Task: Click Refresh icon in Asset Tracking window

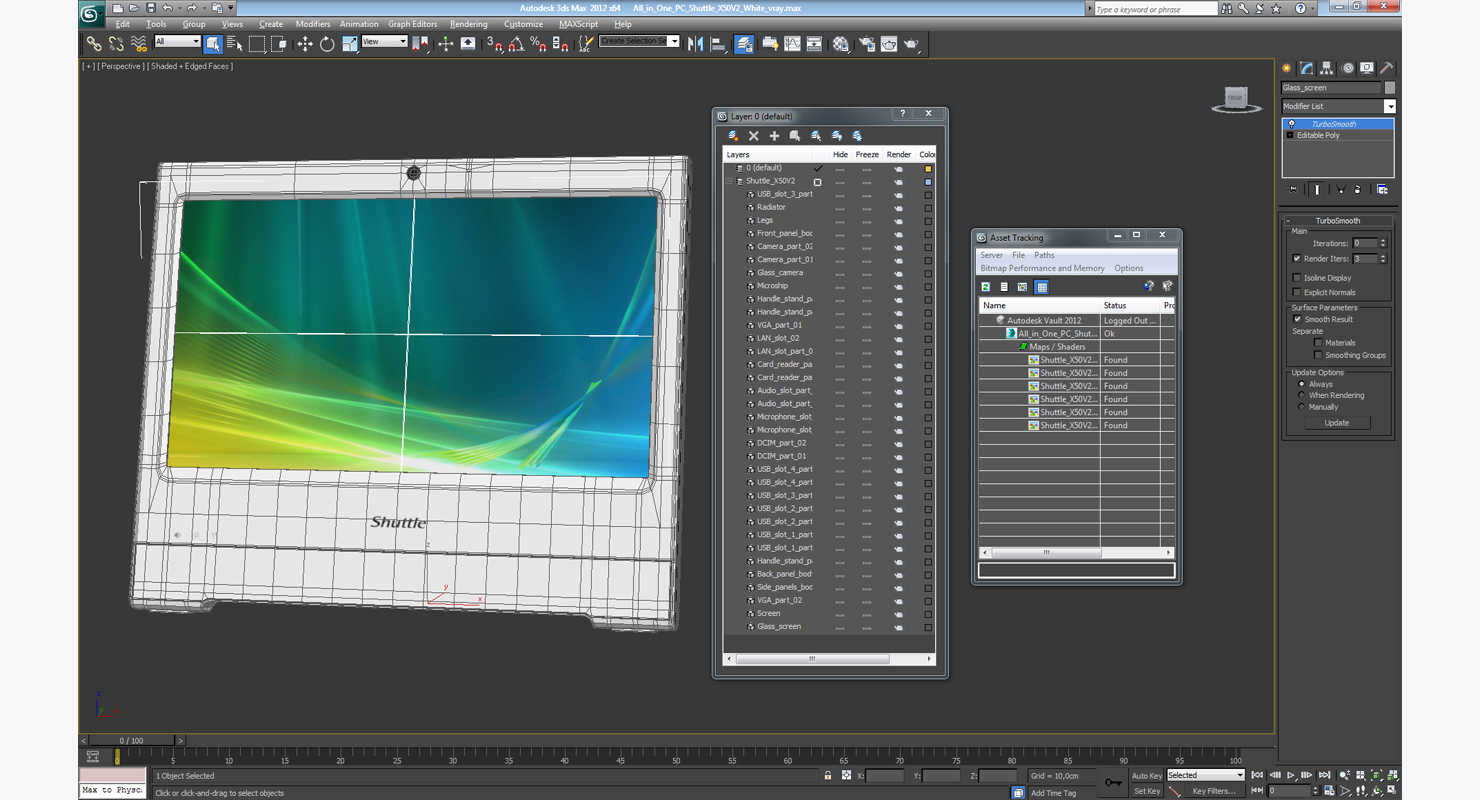Action: click(x=986, y=287)
